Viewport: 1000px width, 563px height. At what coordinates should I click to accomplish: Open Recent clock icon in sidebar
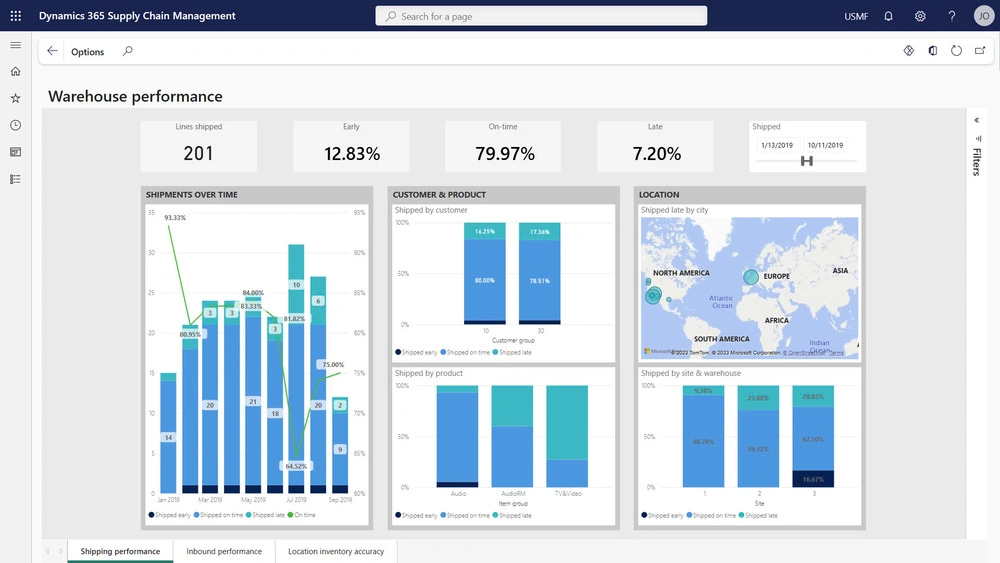(15, 125)
